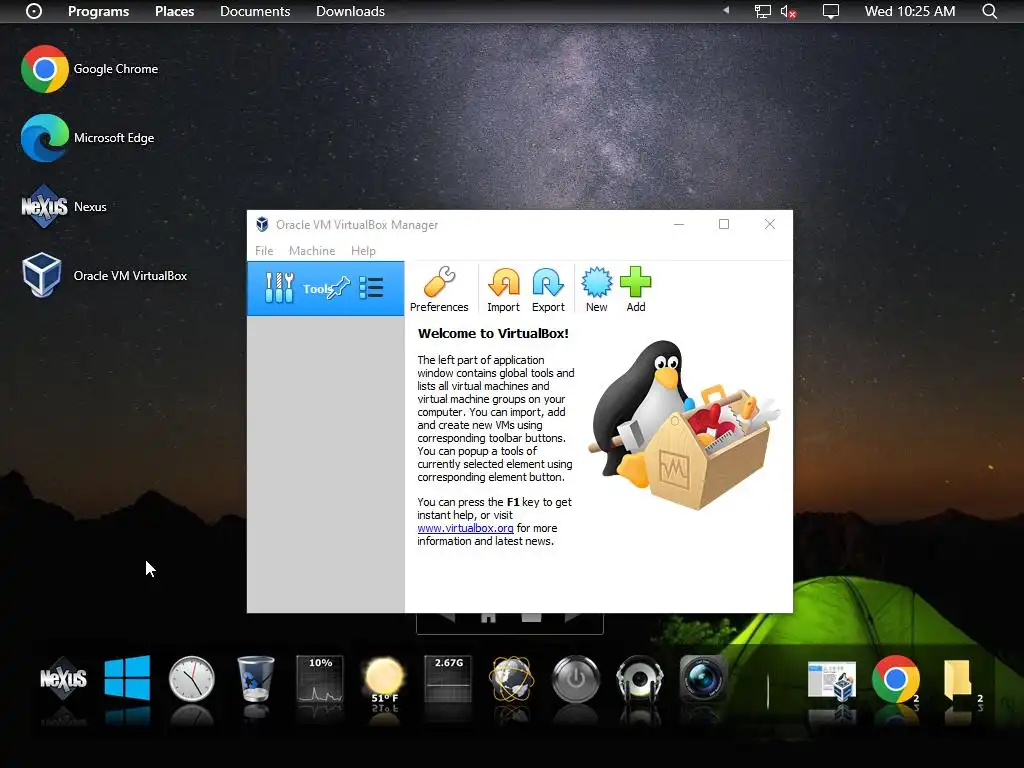Click the circle logo in top bar
This screenshot has width=1024, height=768.
tap(34, 11)
